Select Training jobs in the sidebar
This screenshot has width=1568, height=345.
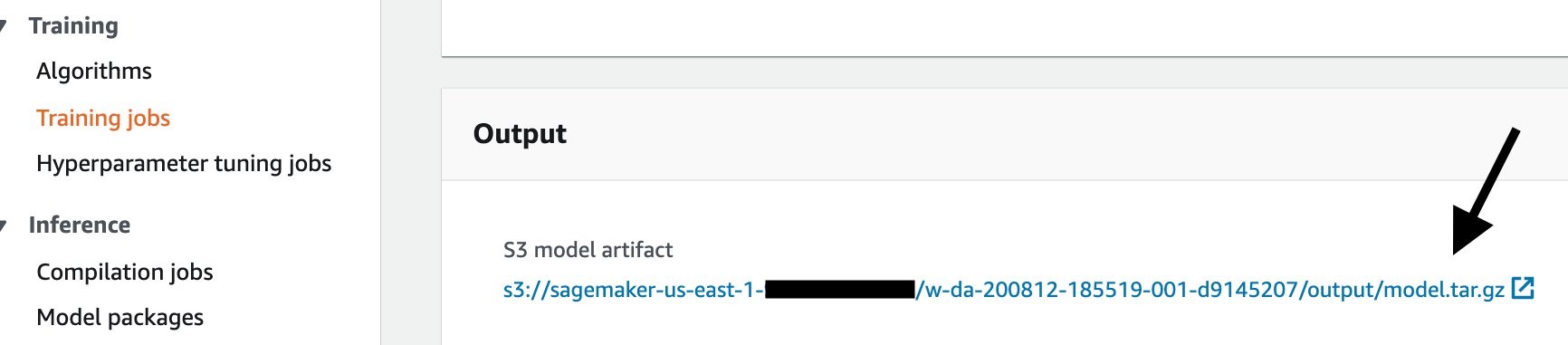tap(103, 119)
